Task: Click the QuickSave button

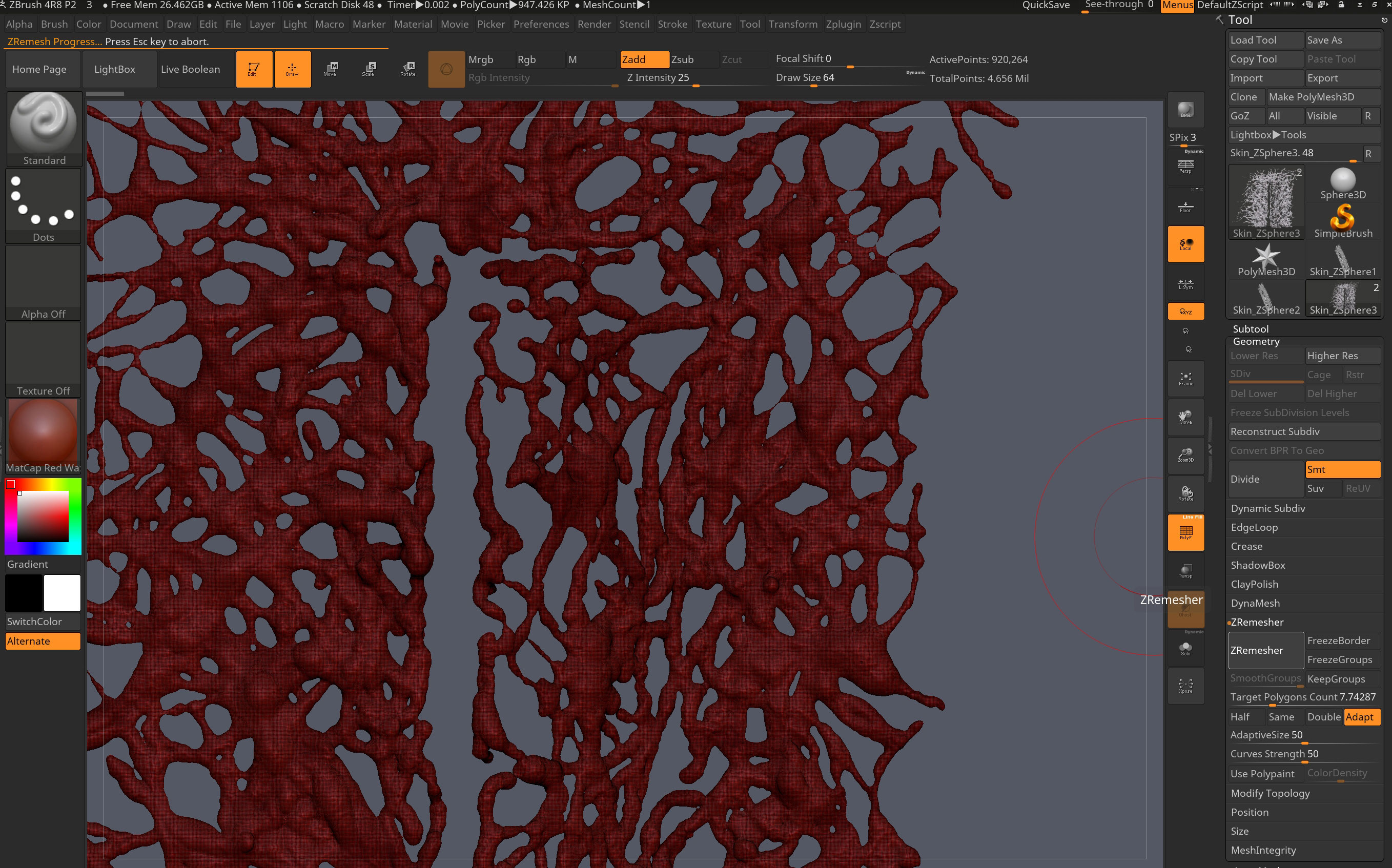Action: 1046,5
